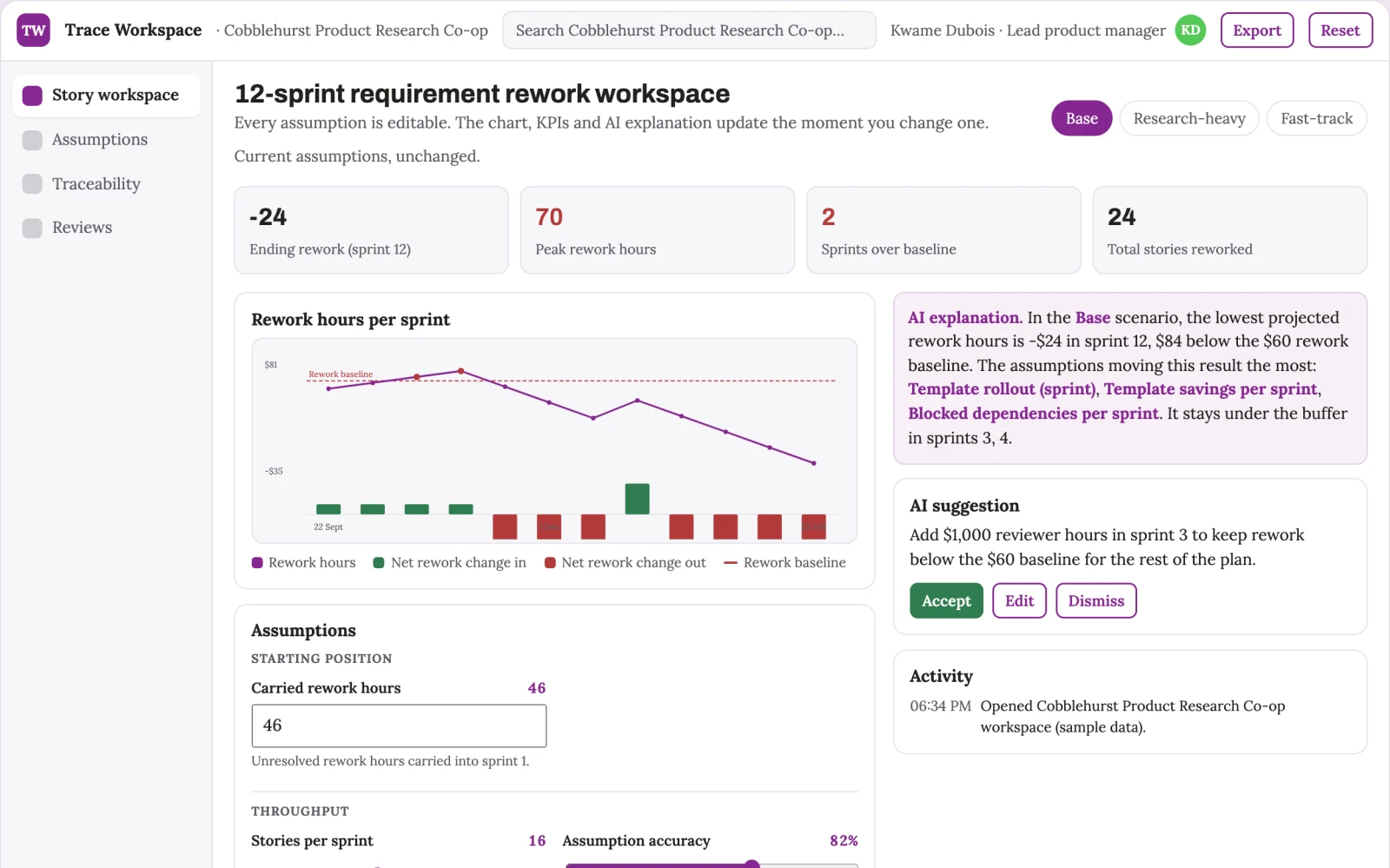This screenshot has height=868, width=1390.
Task: Click the 'Rework baseline' label in the chart
Action: pos(341,374)
